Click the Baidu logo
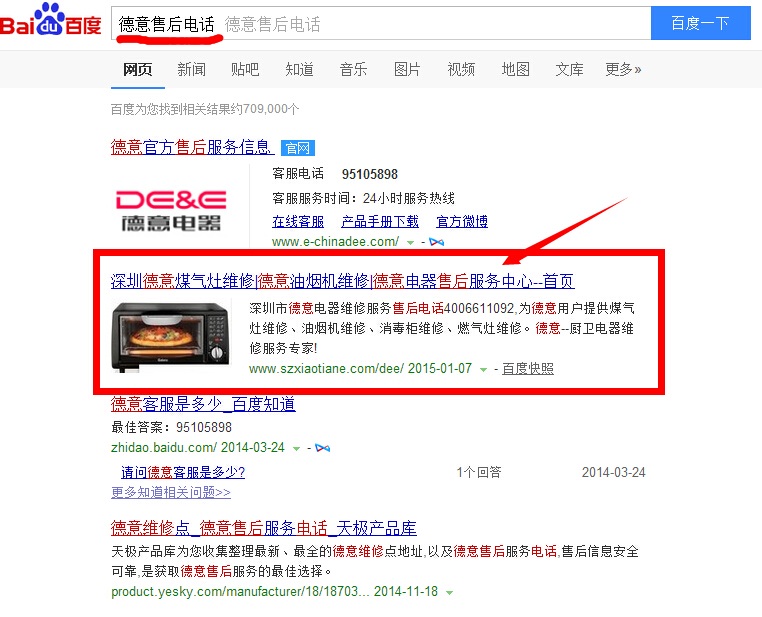762x617 pixels. (x=51, y=19)
